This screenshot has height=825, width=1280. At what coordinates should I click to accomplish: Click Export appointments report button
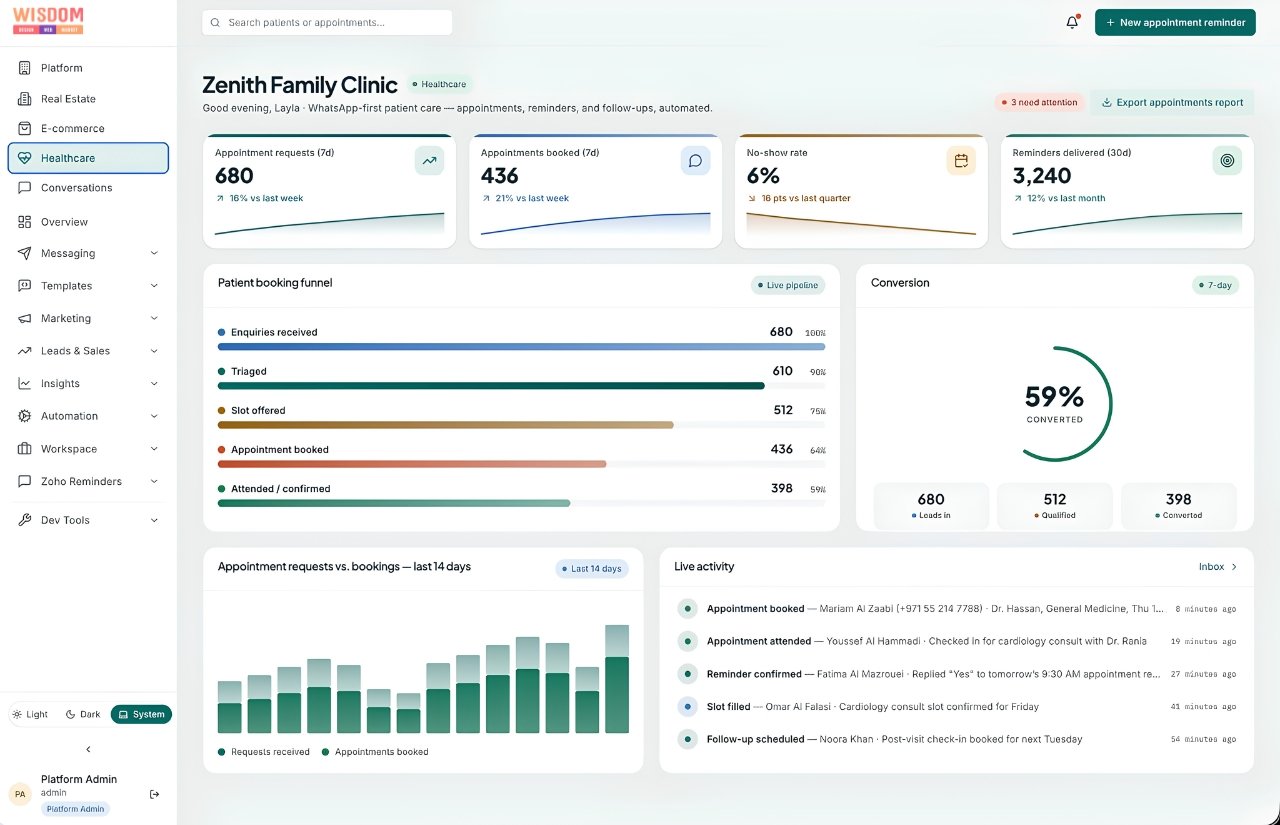(x=1172, y=102)
